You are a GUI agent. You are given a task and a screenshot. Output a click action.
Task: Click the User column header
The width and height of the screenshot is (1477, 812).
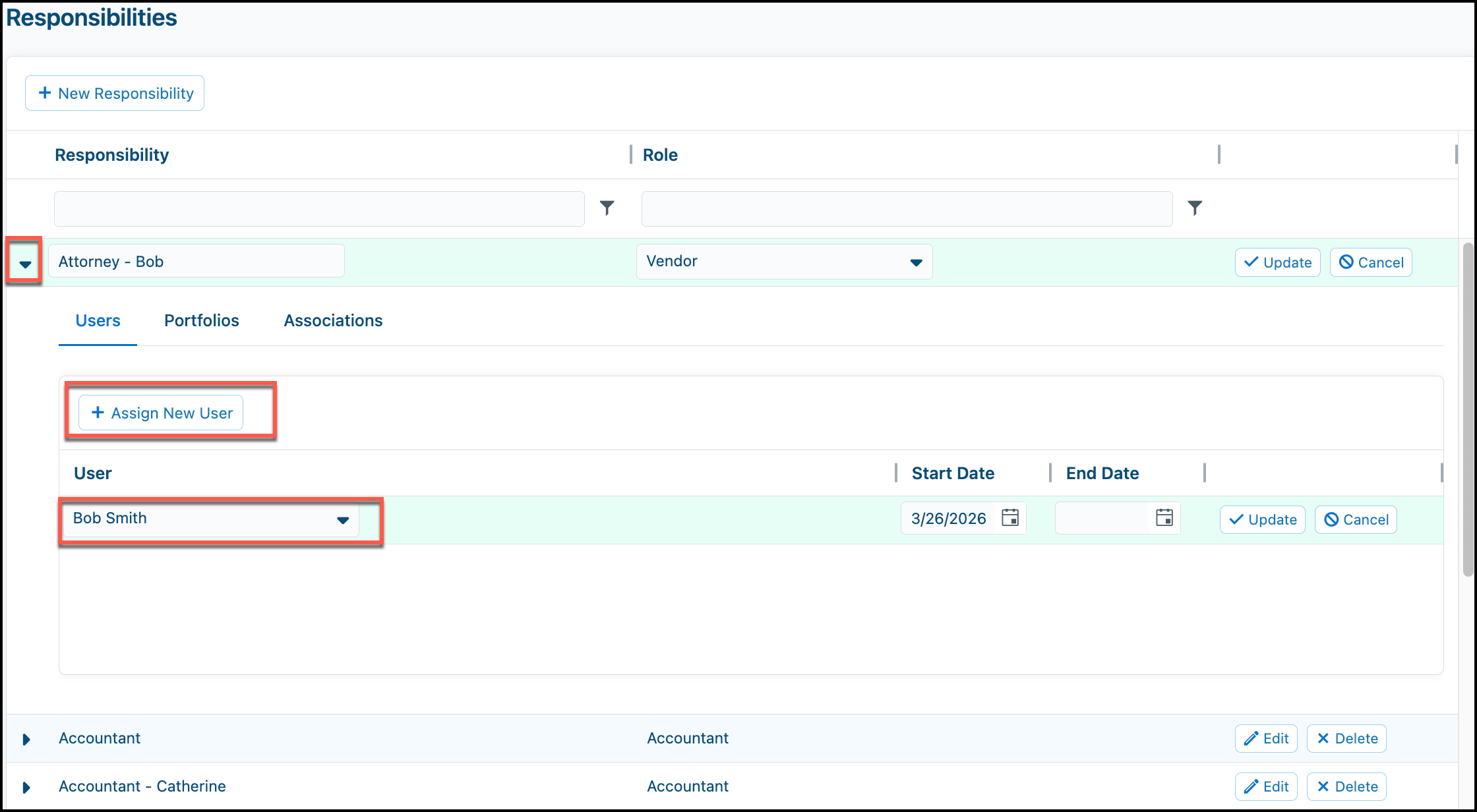click(92, 473)
